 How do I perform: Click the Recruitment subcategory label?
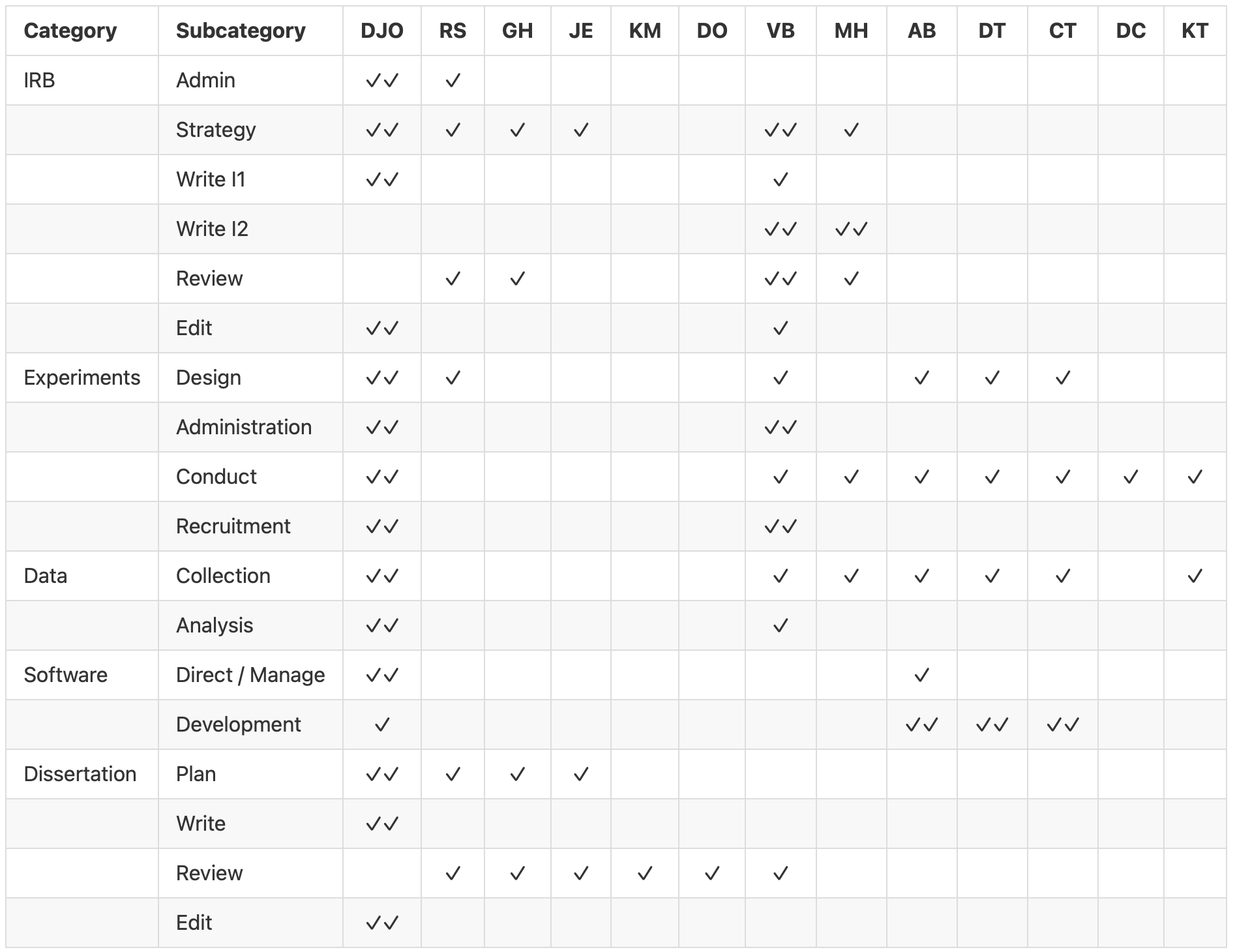pos(233,526)
